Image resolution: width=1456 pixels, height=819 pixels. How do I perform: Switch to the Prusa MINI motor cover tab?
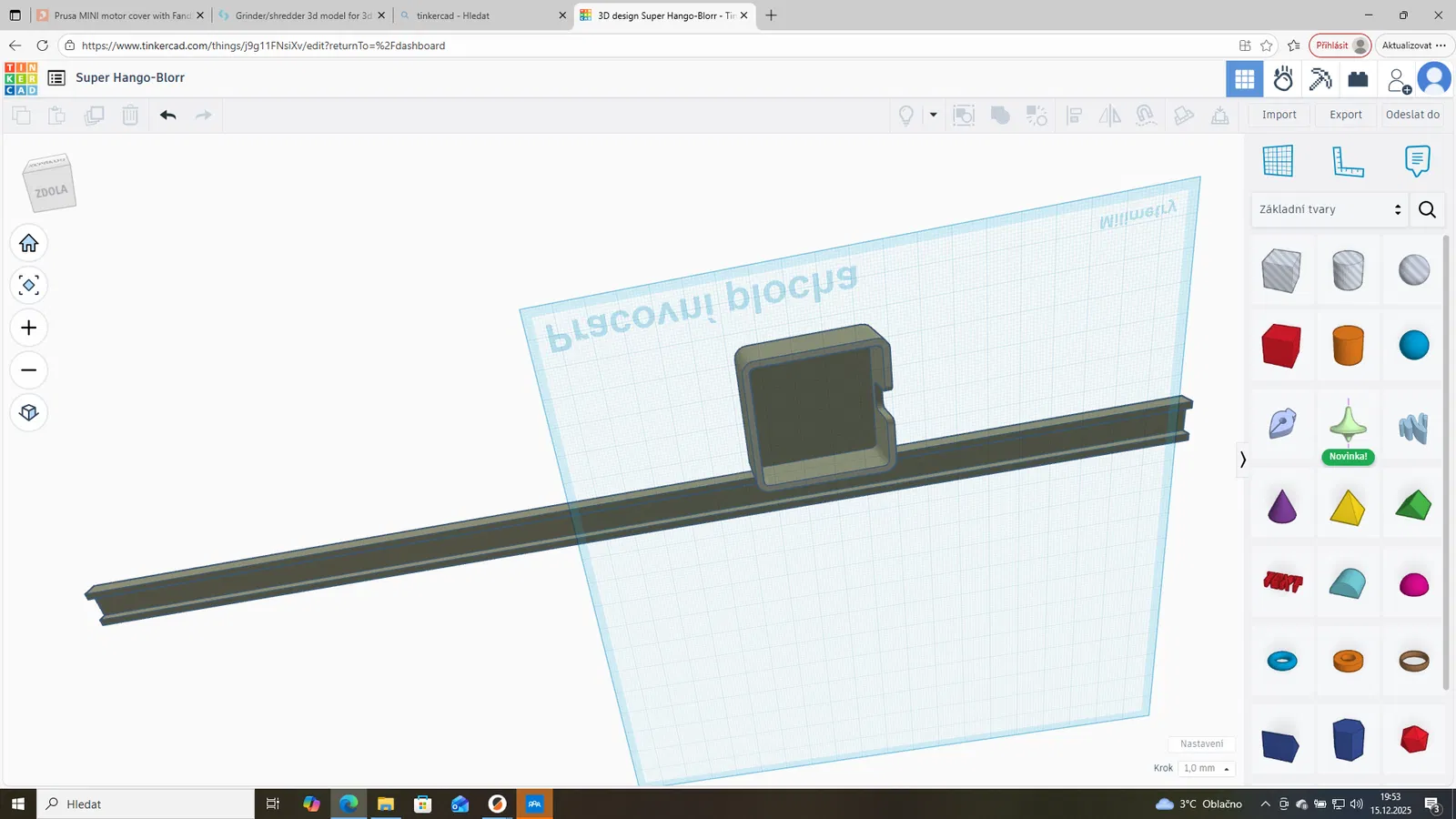tap(122, 15)
